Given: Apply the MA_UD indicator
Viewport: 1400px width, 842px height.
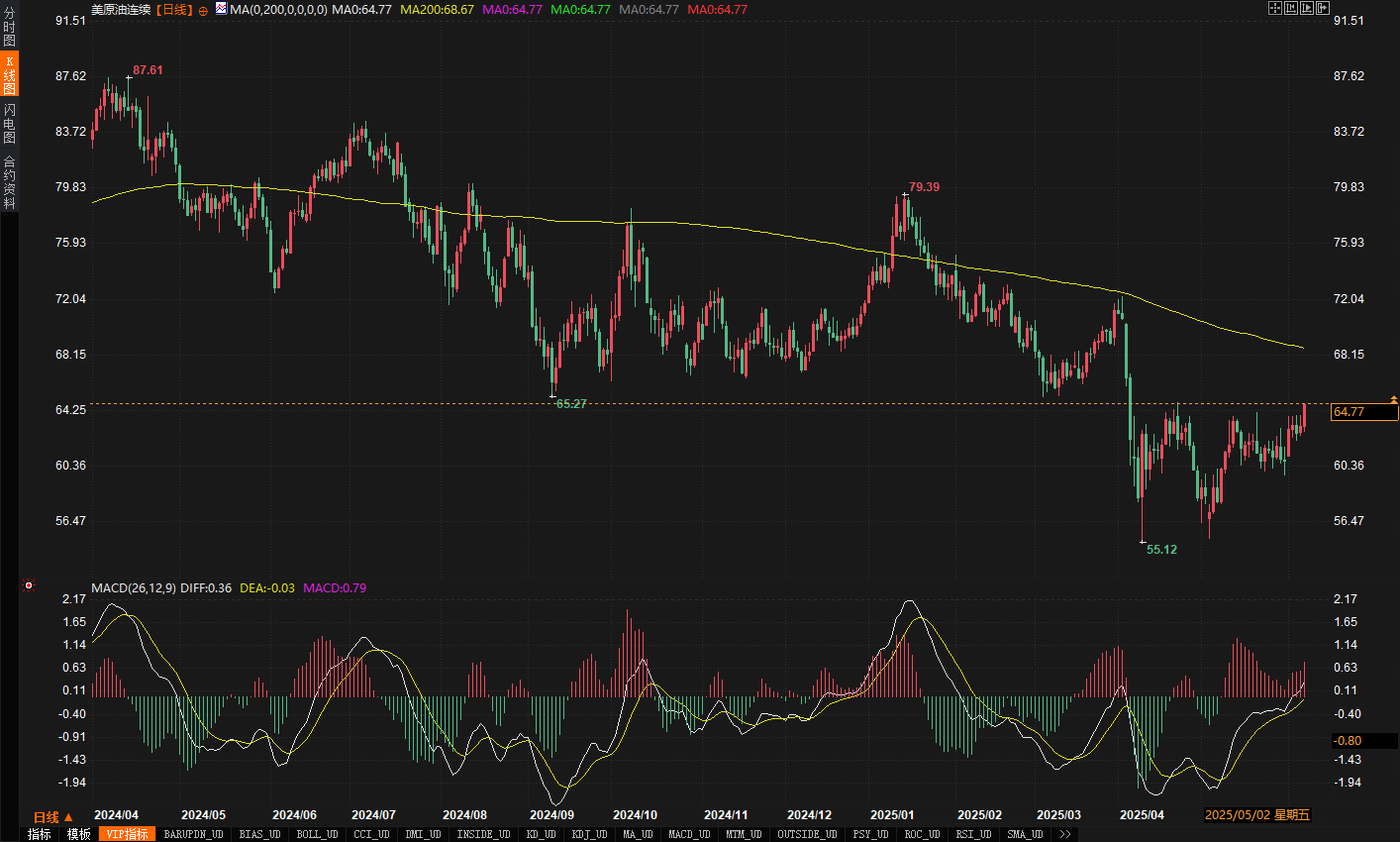Looking at the screenshot, I should click(x=638, y=834).
